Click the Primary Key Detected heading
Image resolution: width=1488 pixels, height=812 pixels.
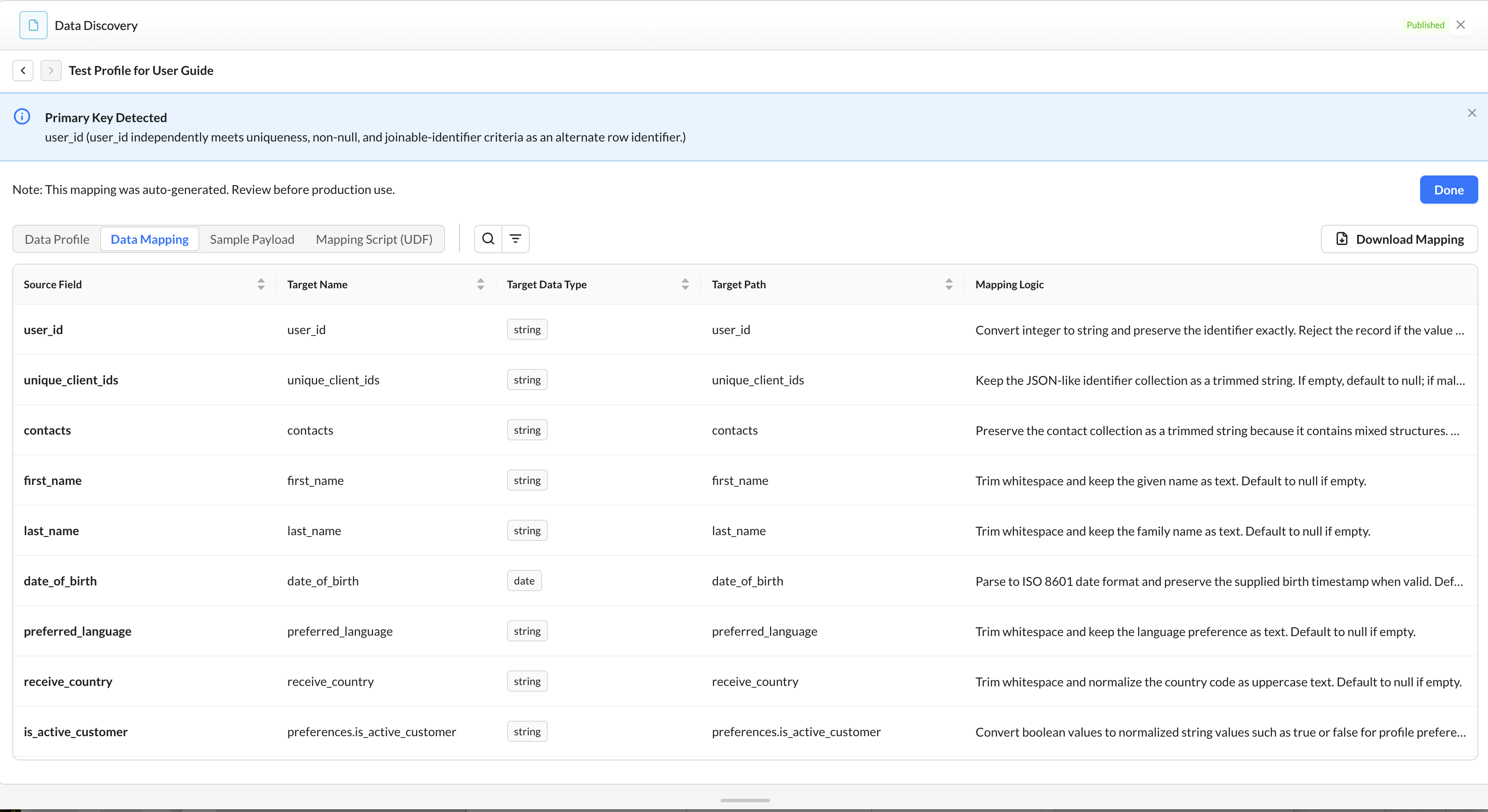click(106, 117)
